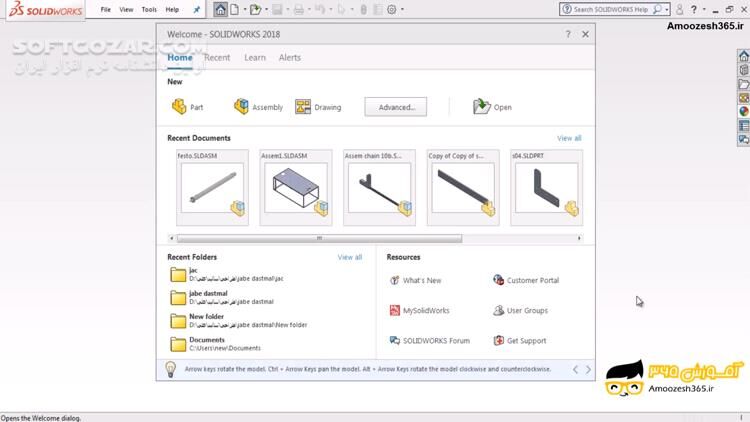Click the Open file icon in the dialog
The width and height of the screenshot is (750, 422).
(492, 107)
